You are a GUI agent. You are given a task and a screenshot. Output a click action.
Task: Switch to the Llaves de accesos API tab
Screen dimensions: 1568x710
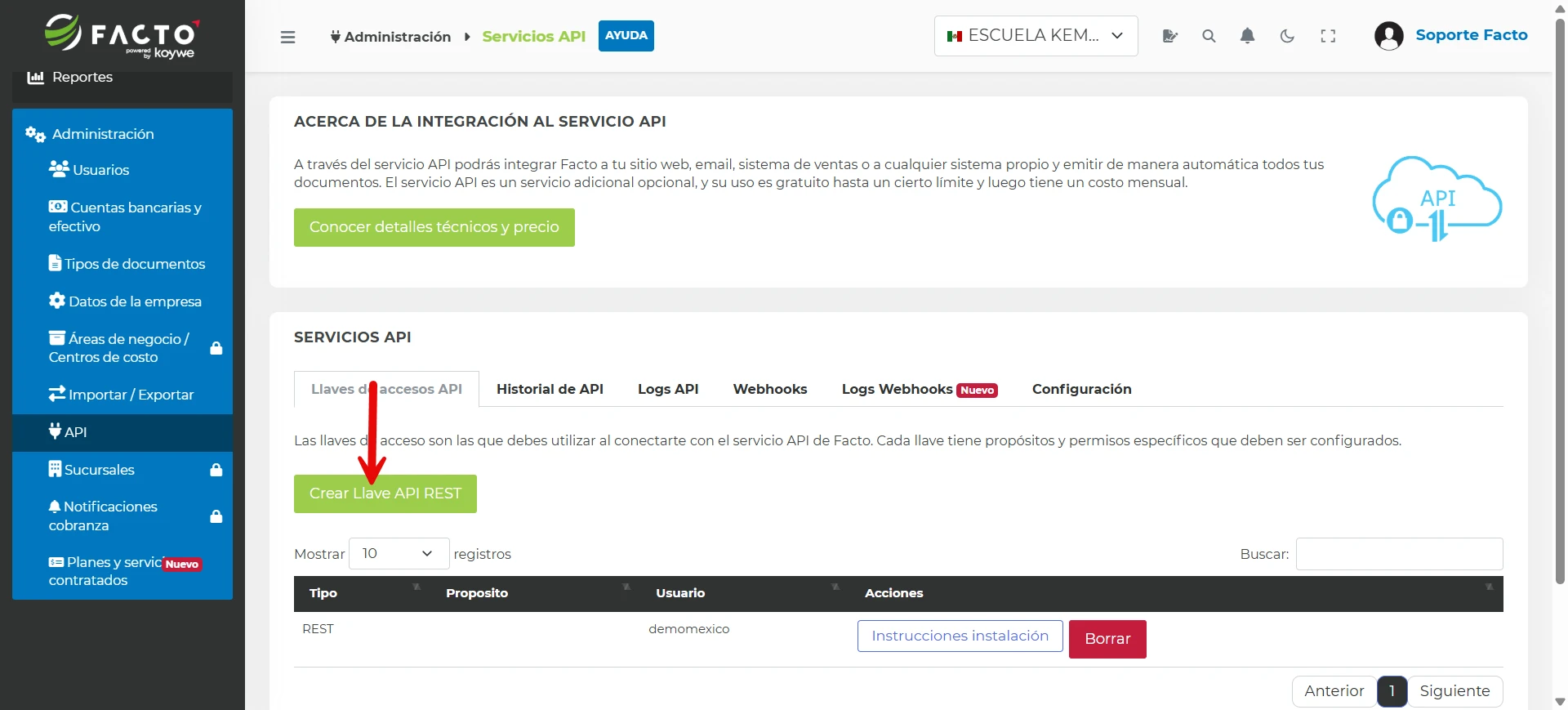386,389
